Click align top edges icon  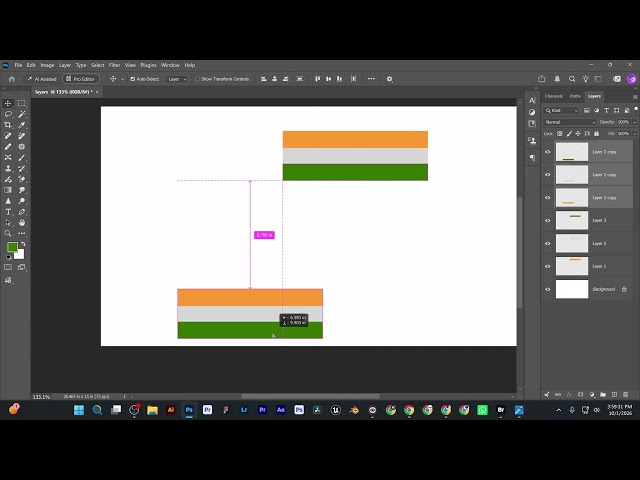(318, 79)
